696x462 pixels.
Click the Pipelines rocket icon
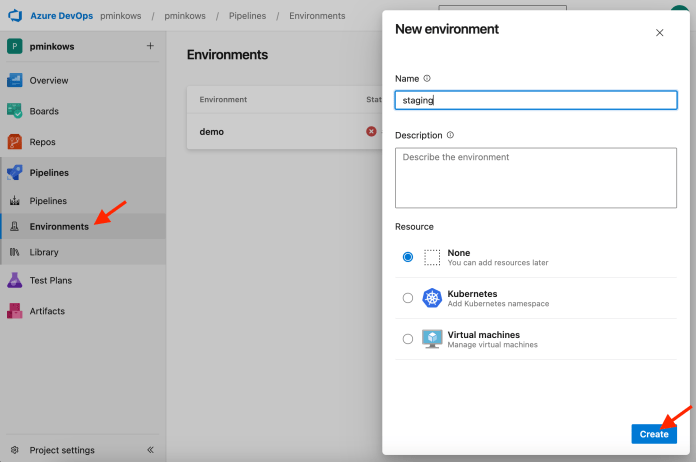[x=15, y=173]
